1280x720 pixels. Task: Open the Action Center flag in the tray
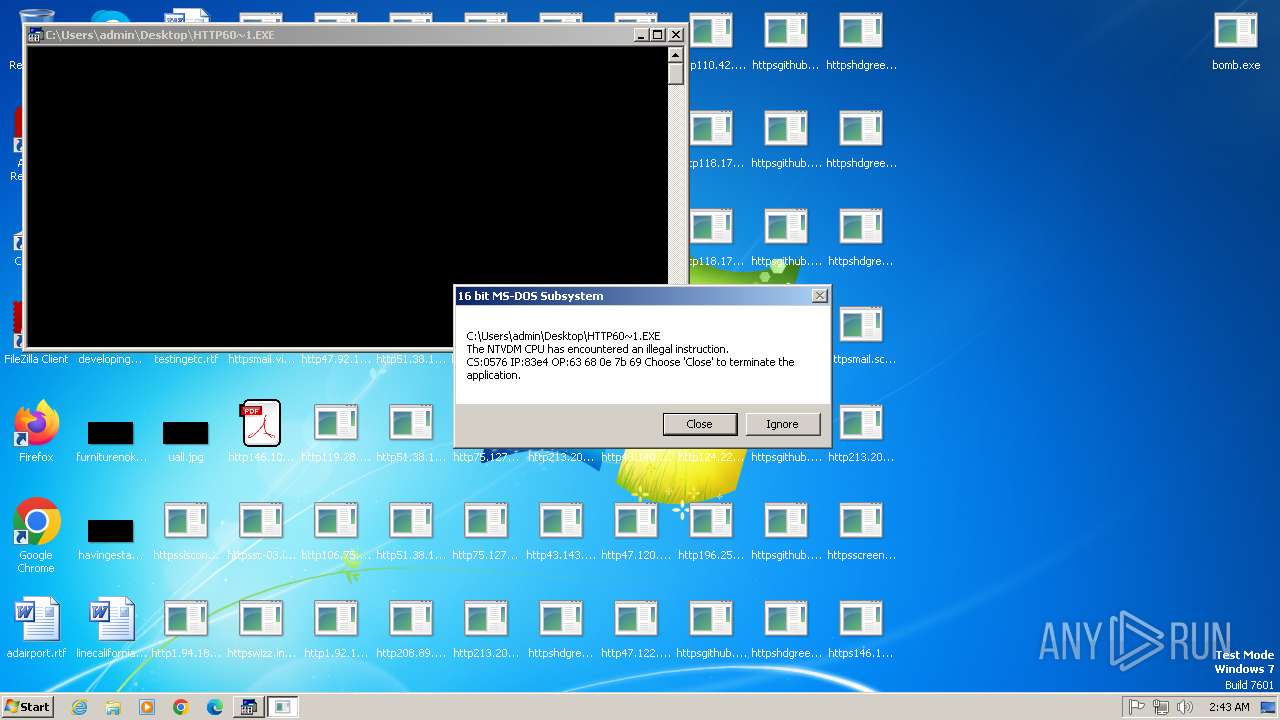click(1137, 707)
